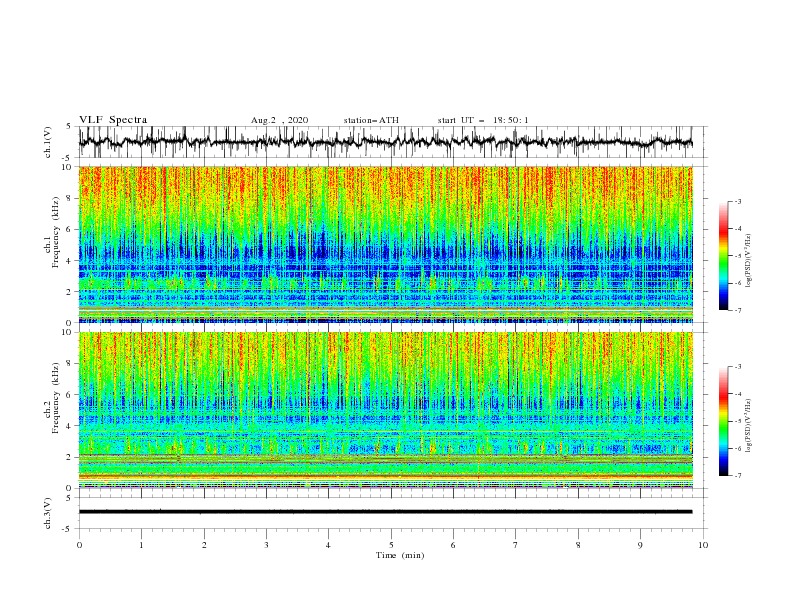Click time axis tick label "5"
The image size is (792, 612).
391,545
